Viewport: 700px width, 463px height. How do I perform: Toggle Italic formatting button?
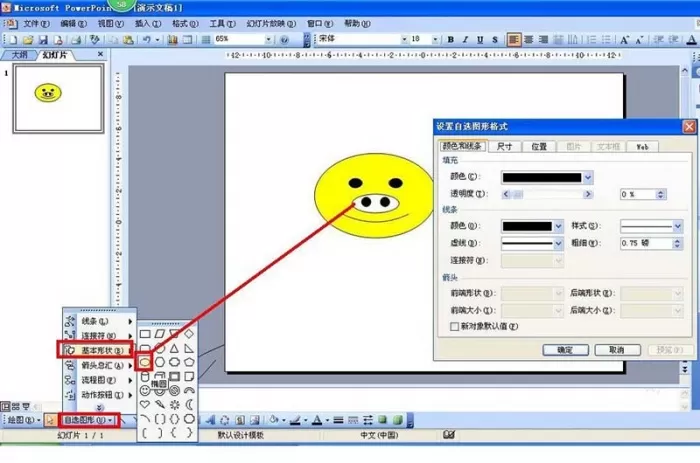coord(466,40)
